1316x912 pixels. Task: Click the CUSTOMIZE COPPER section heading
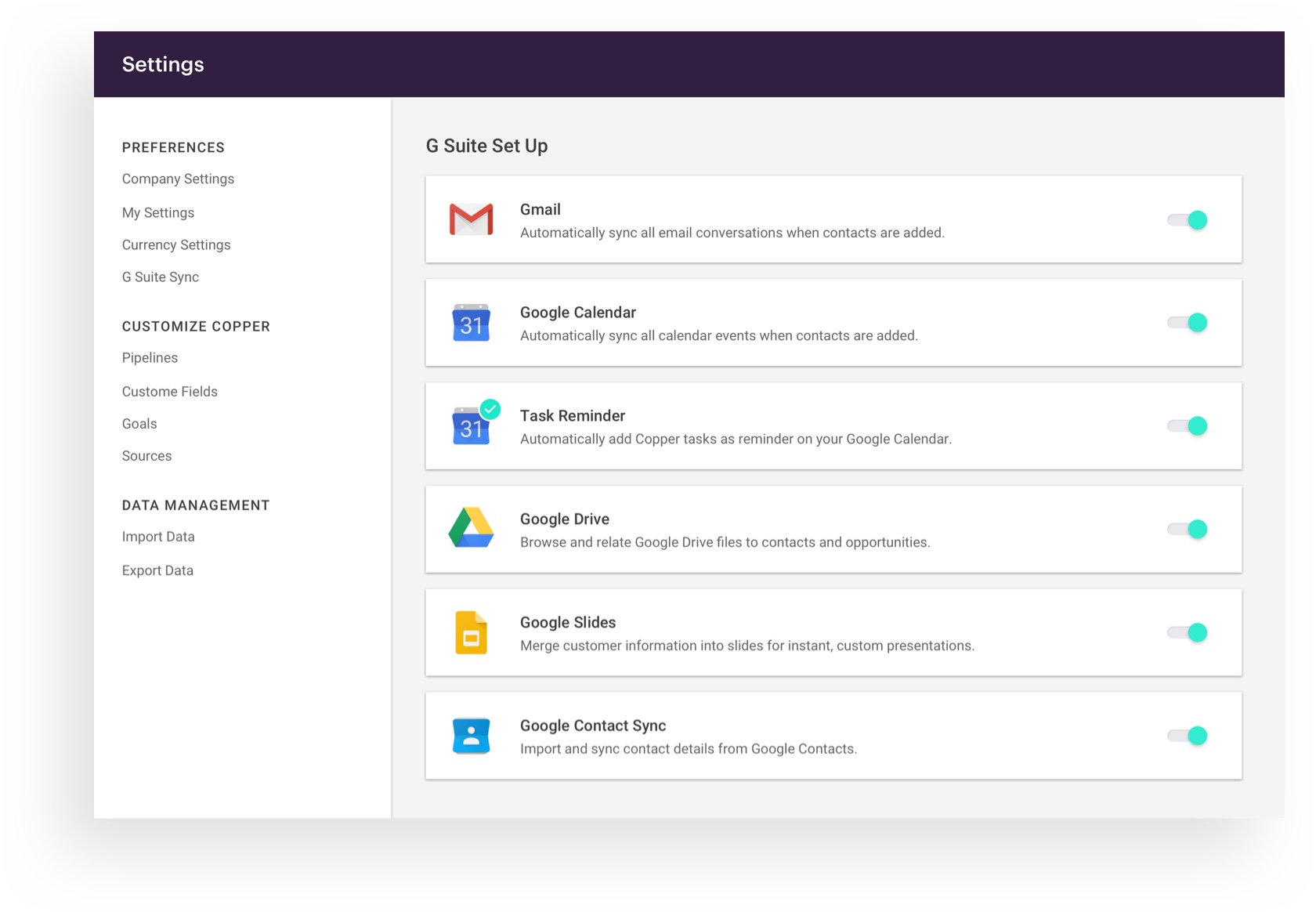point(196,327)
